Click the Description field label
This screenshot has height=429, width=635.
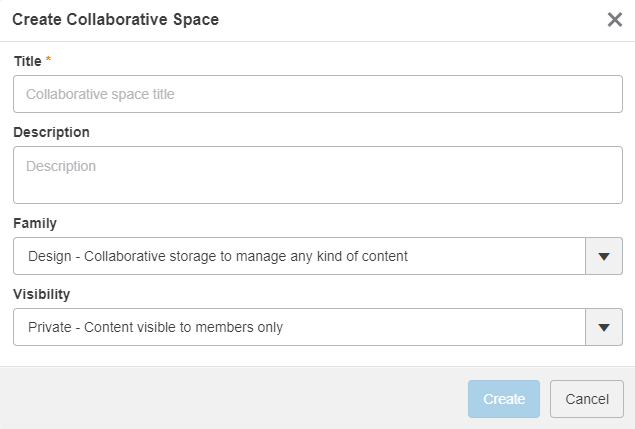[x=51, y=132]
